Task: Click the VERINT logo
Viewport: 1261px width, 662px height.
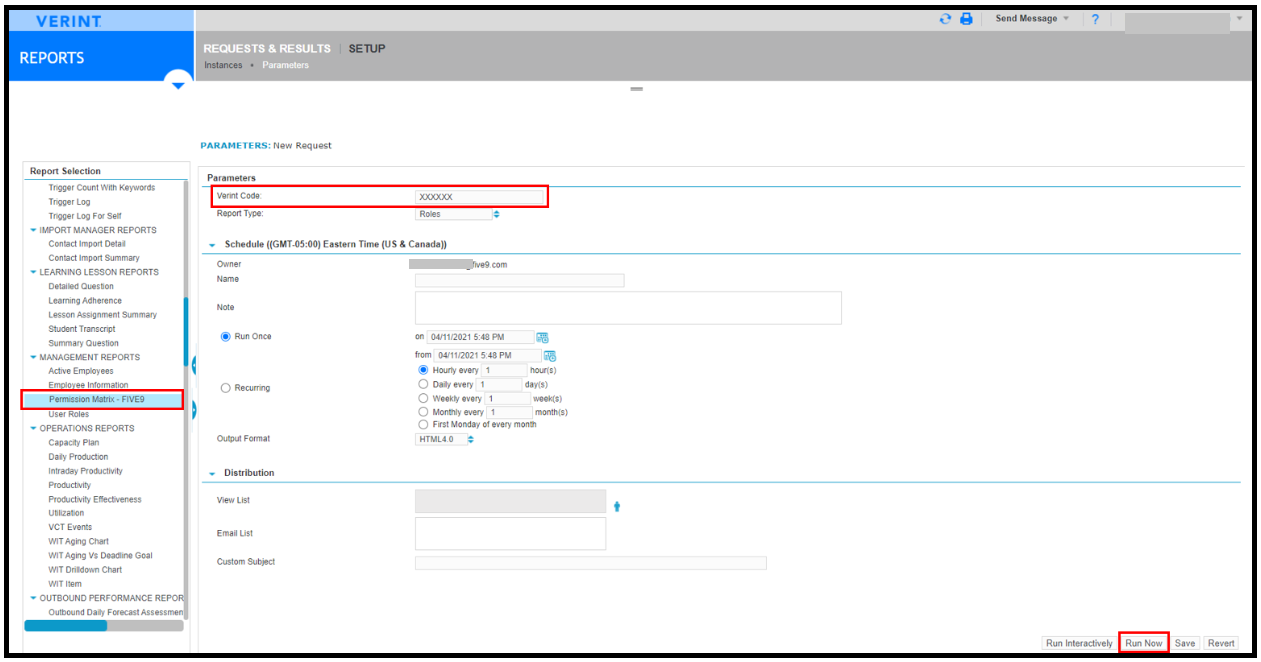Action: (67, 21)
